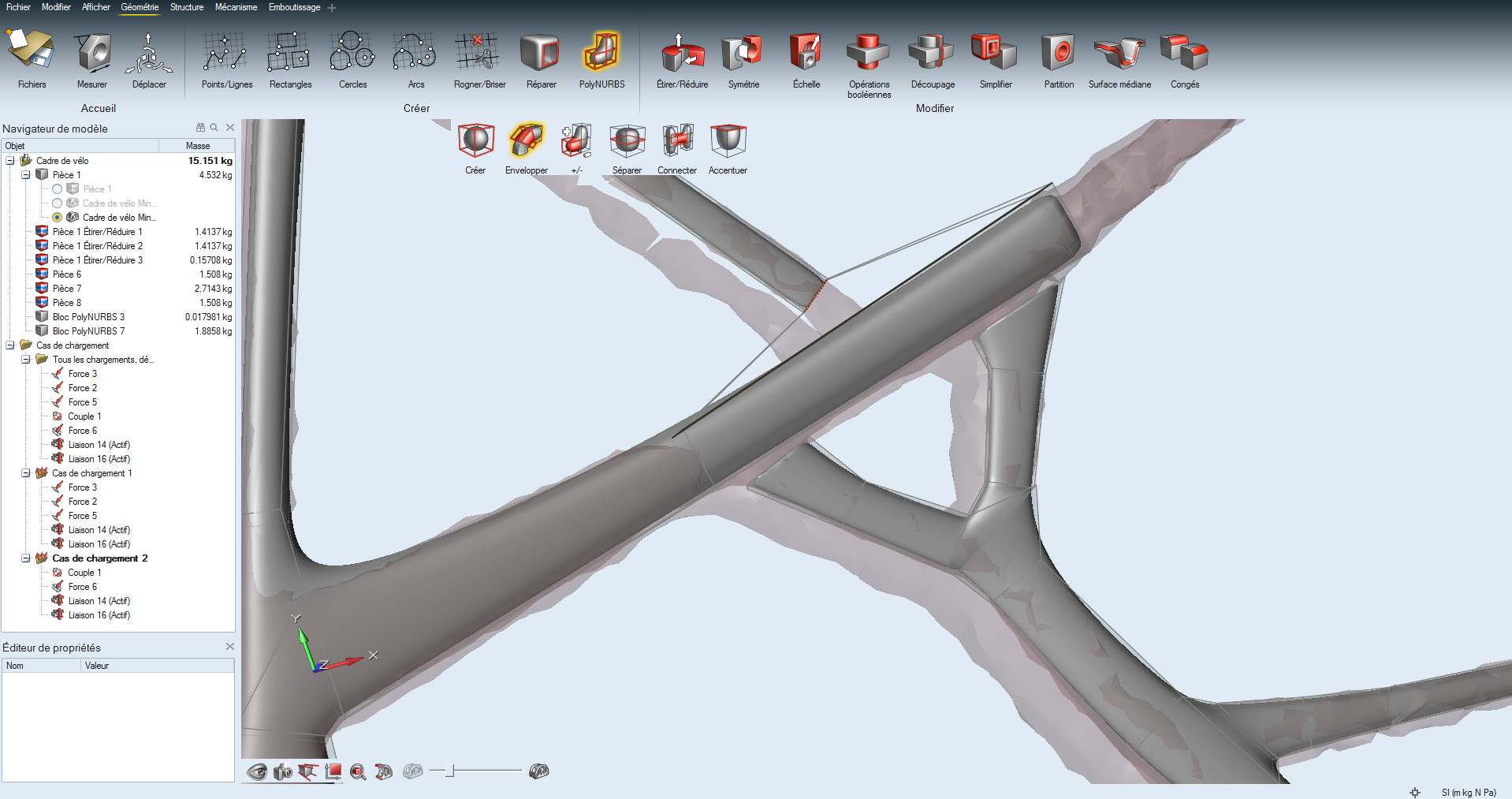Click the transparency slider handle at bottom
This screenshot has width=1512, height=799.
[449, 771]
